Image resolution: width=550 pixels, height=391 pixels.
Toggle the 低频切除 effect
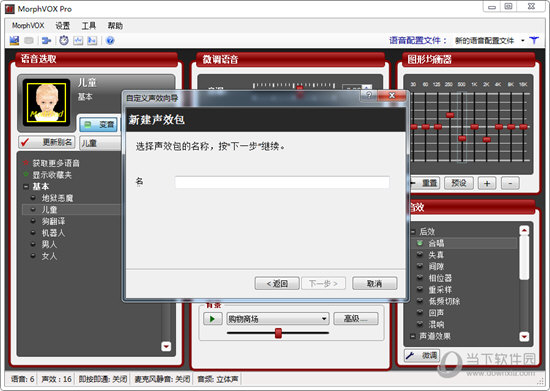pos(420,301)
